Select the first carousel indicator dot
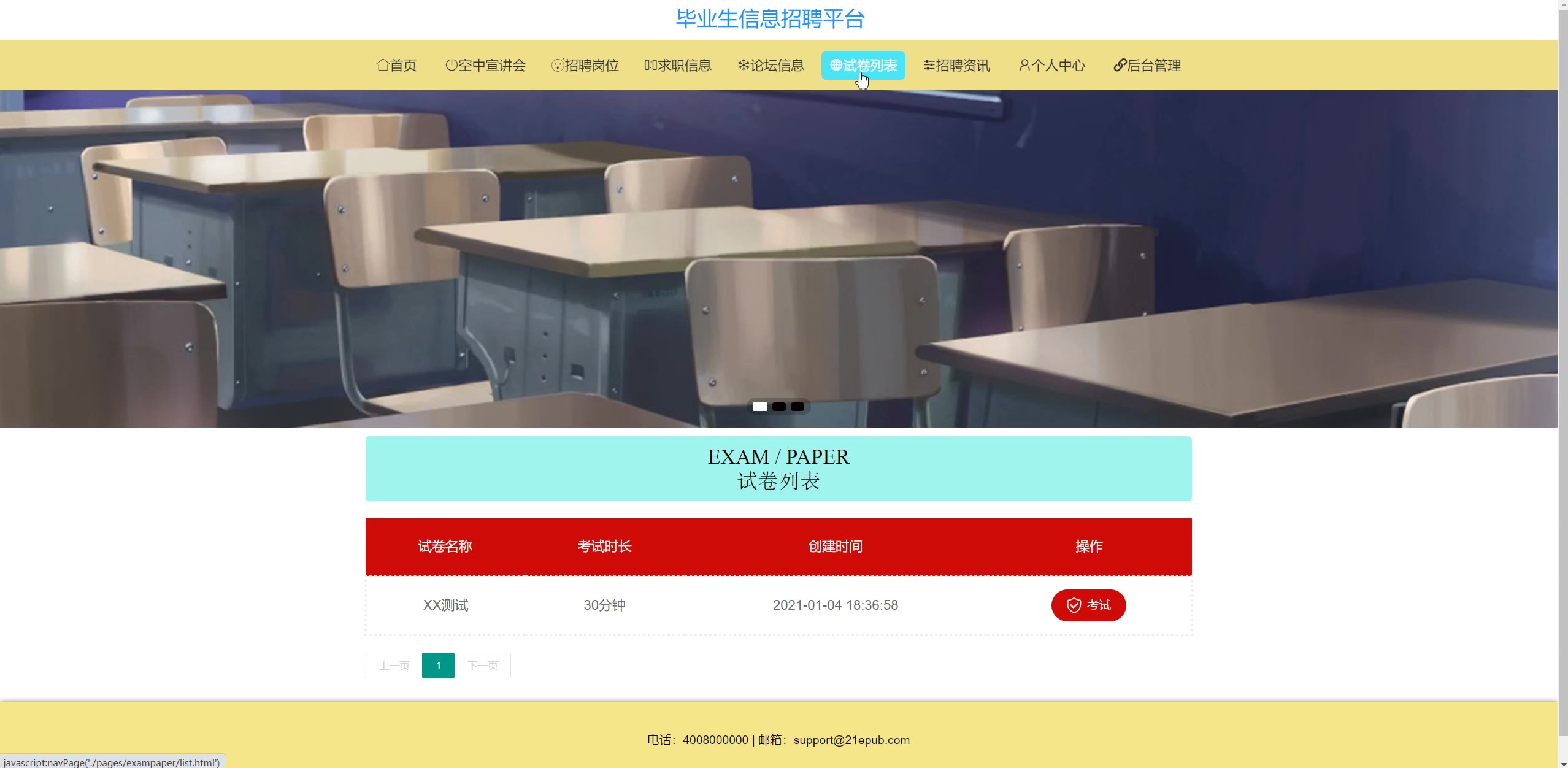1568x768 pixels. 760,407
